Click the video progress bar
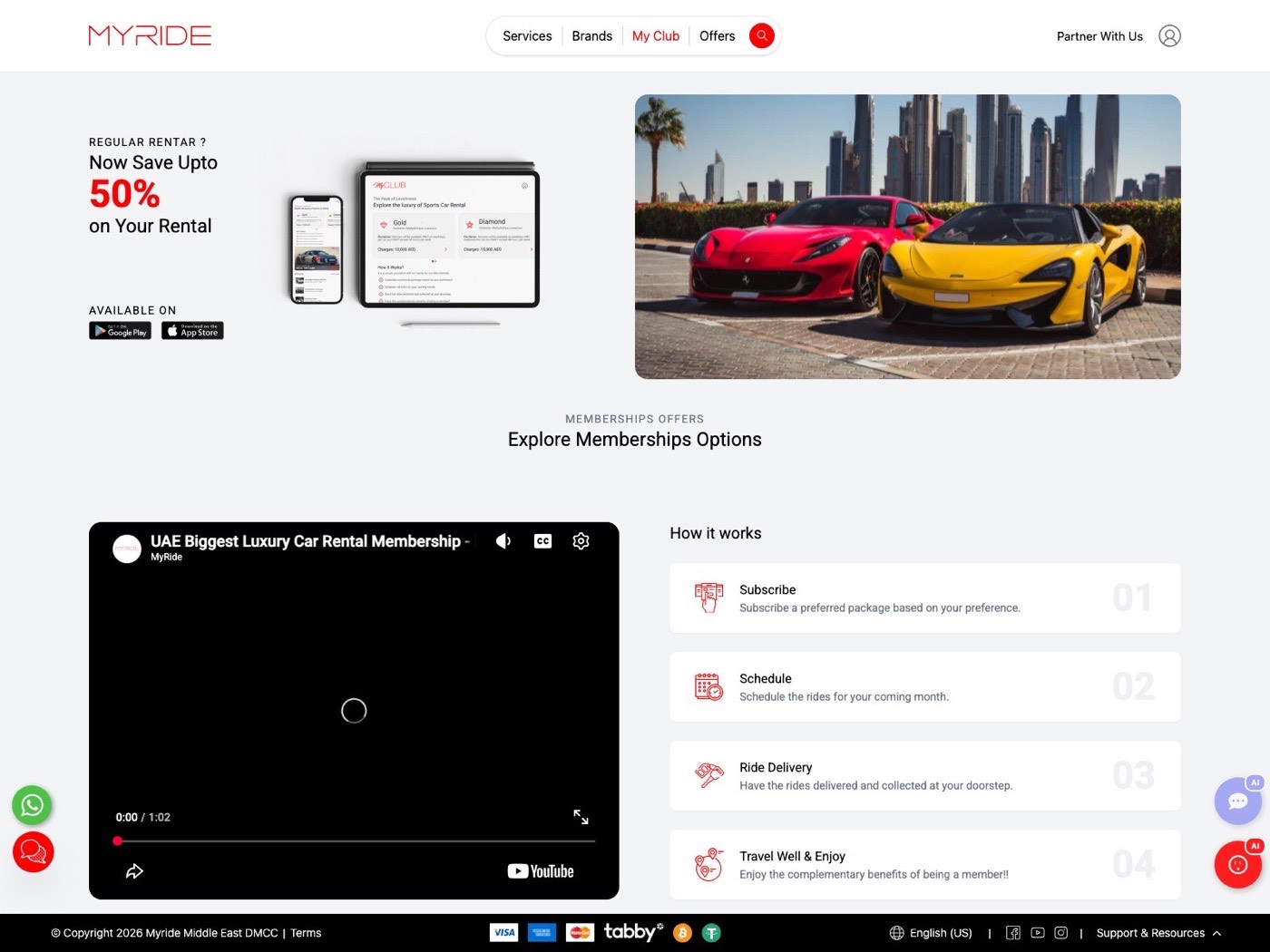The width and height of the screenshot is (1270, 952). 354,841
